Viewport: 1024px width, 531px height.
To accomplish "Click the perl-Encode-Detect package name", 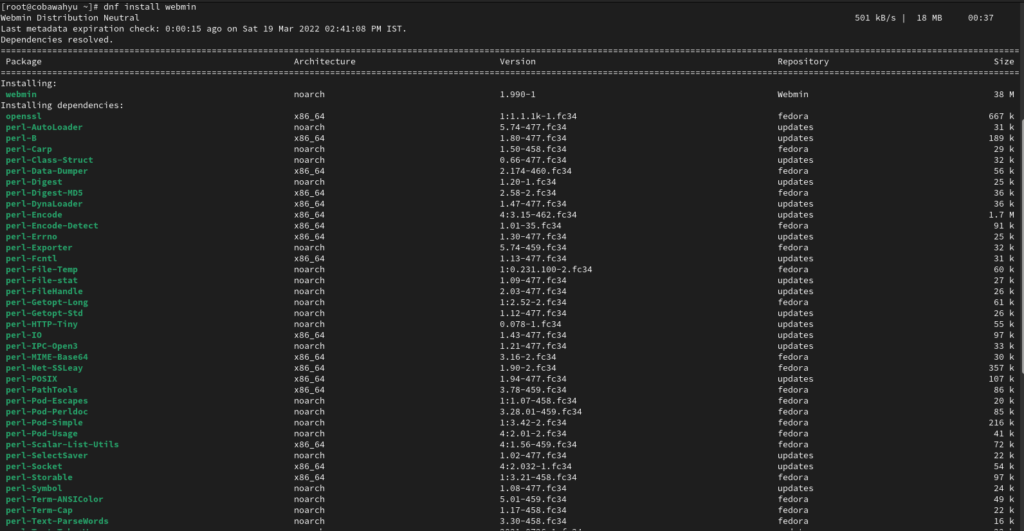I will click(52, 225).
